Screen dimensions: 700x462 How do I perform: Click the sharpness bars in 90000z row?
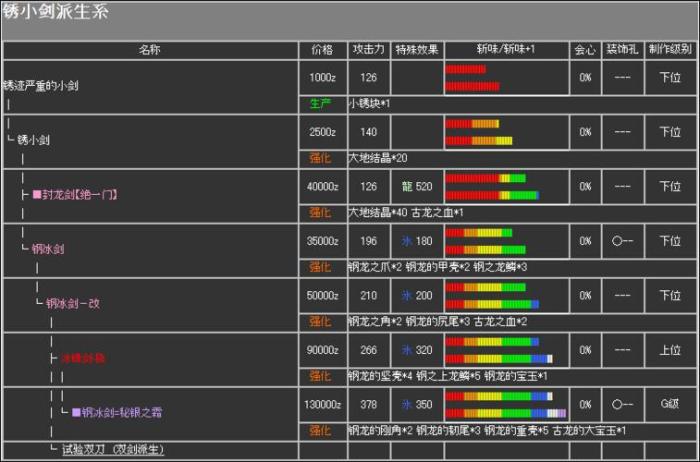point(499,350)
